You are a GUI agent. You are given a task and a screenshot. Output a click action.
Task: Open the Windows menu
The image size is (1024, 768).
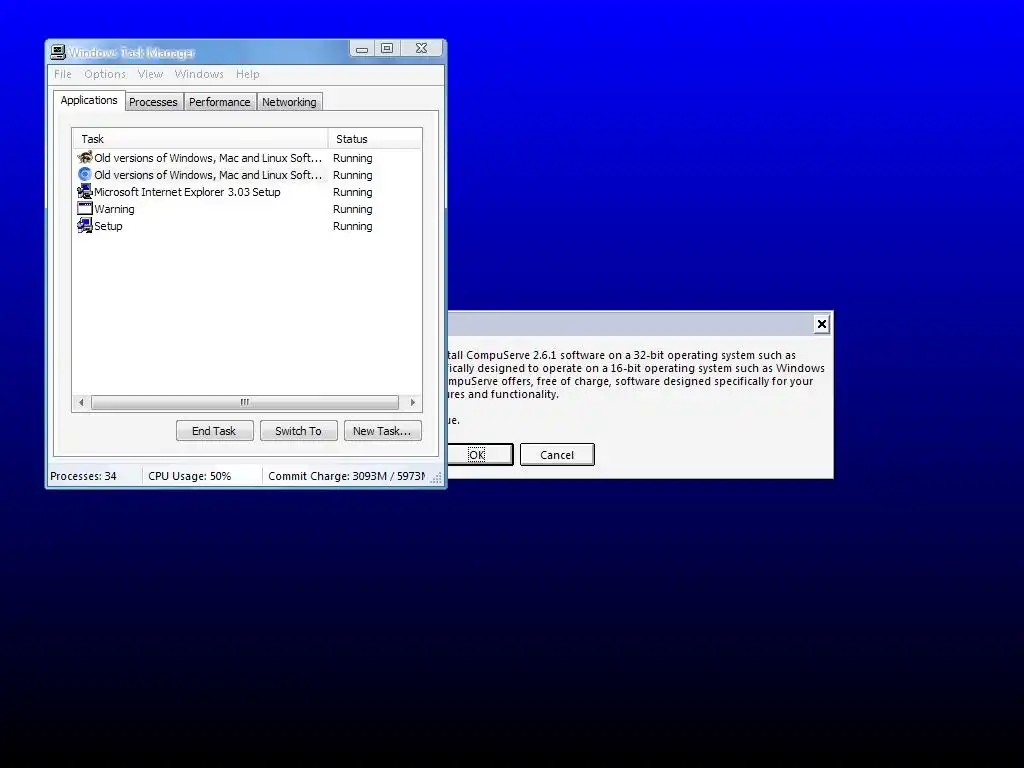[199, 74]
